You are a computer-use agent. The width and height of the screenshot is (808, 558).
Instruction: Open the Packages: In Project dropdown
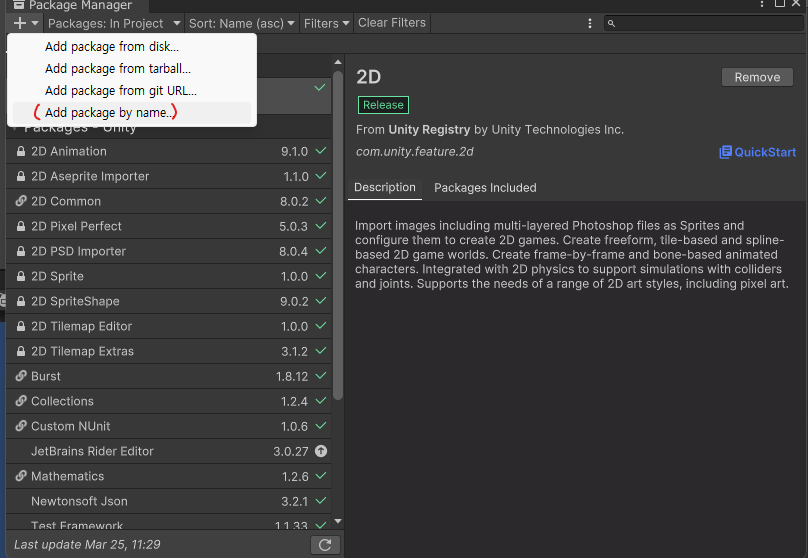pos(114,23)
